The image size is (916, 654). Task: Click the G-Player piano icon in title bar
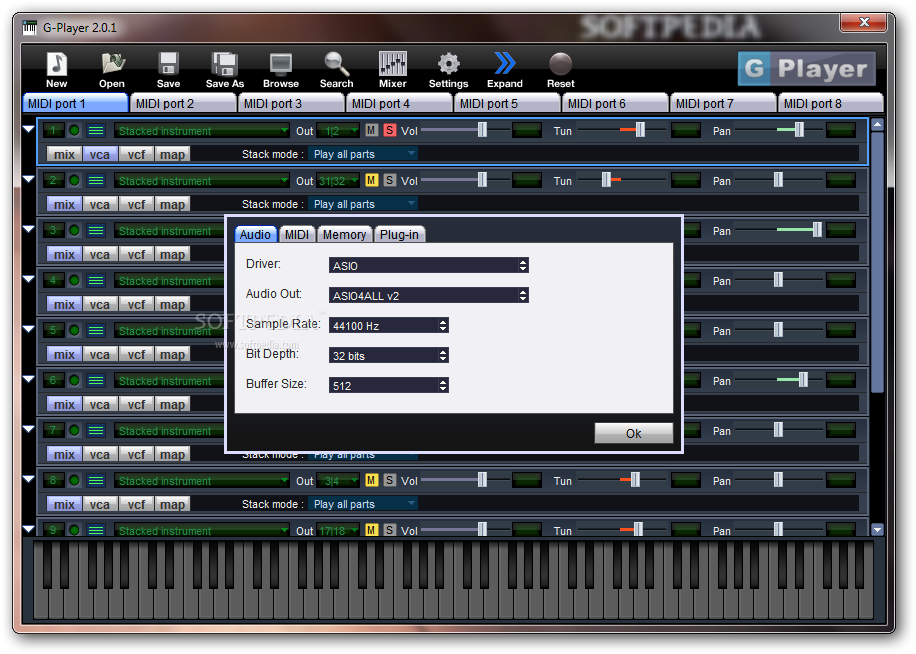[x=30, y=27]
